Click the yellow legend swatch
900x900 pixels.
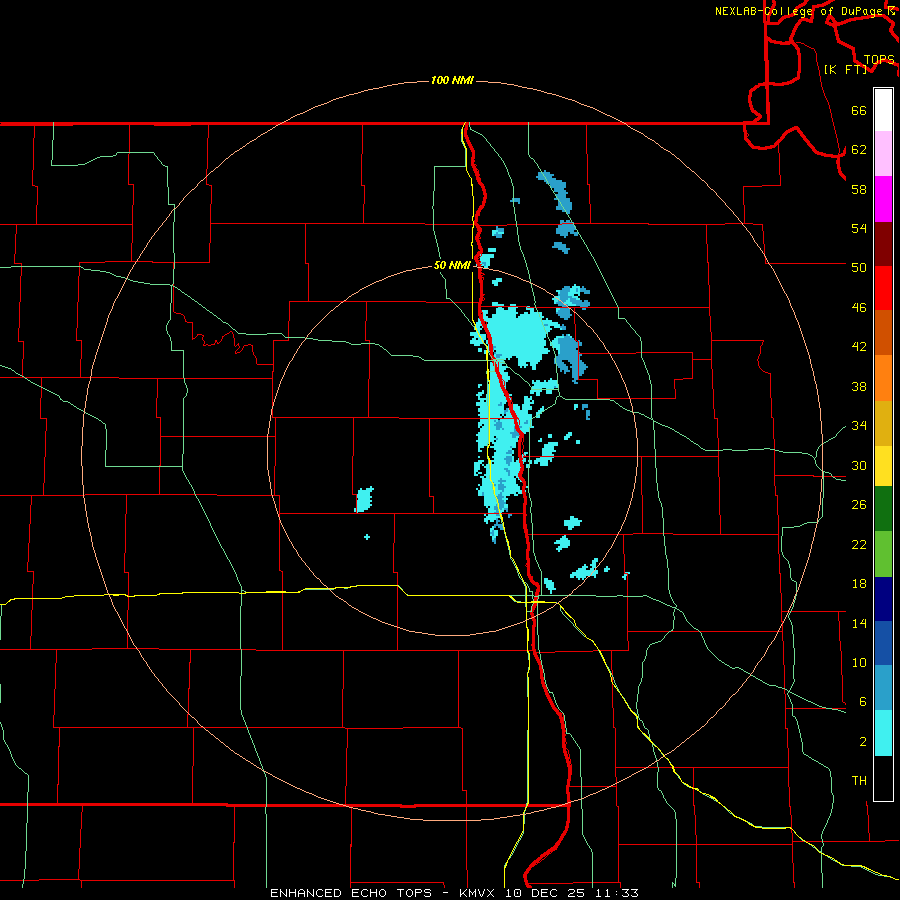tap(883, 466)
